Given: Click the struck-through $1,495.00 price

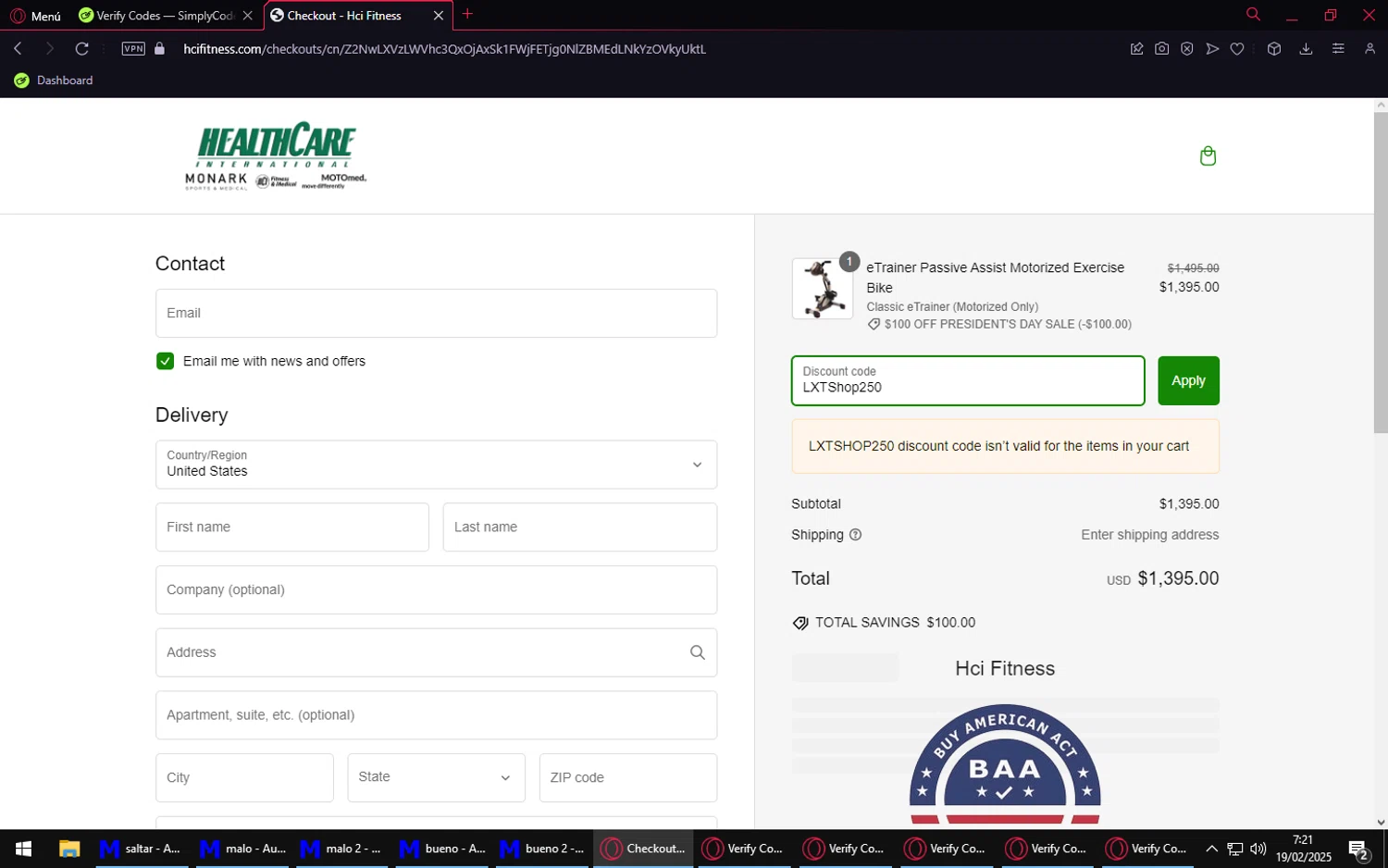Looking at the screenshot, I should [1193, 268].
